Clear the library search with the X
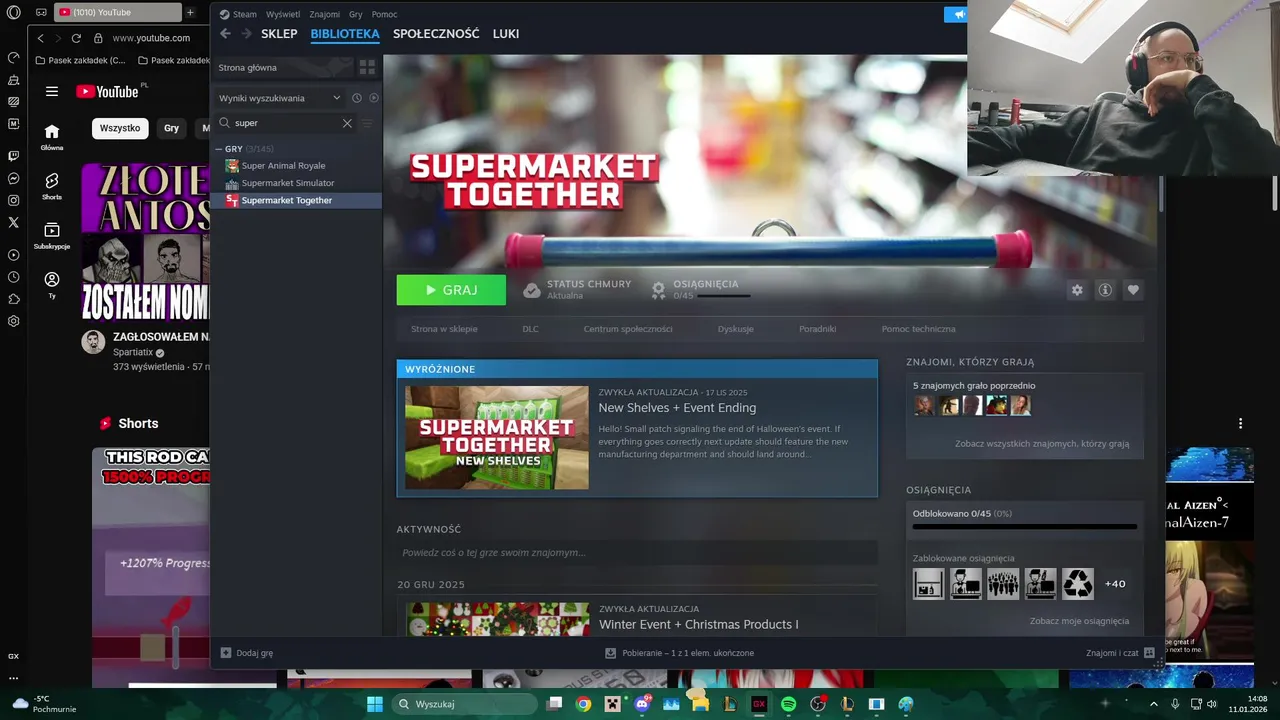The image size is (1280, 720). pyautogui.click(x=347, y=123)
